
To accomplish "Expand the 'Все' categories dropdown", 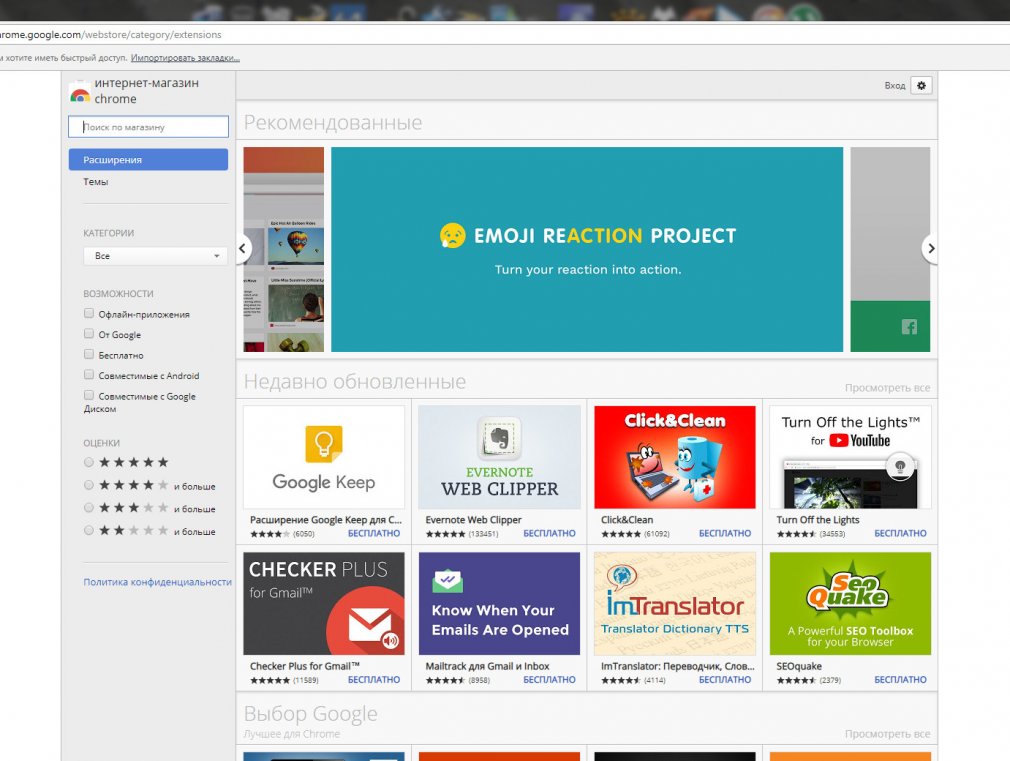I will (x=155, y=256).
